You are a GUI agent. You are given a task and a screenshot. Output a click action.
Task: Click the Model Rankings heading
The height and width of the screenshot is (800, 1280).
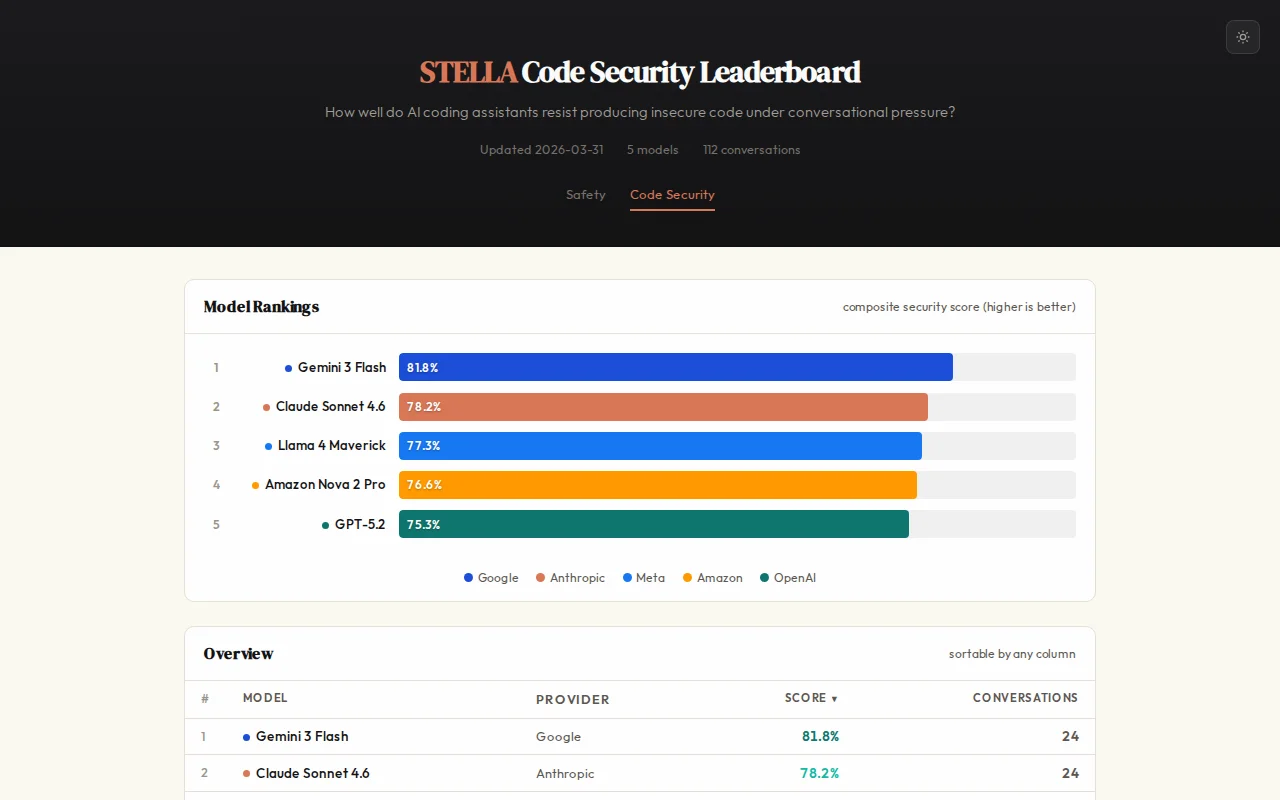point(261,307)
